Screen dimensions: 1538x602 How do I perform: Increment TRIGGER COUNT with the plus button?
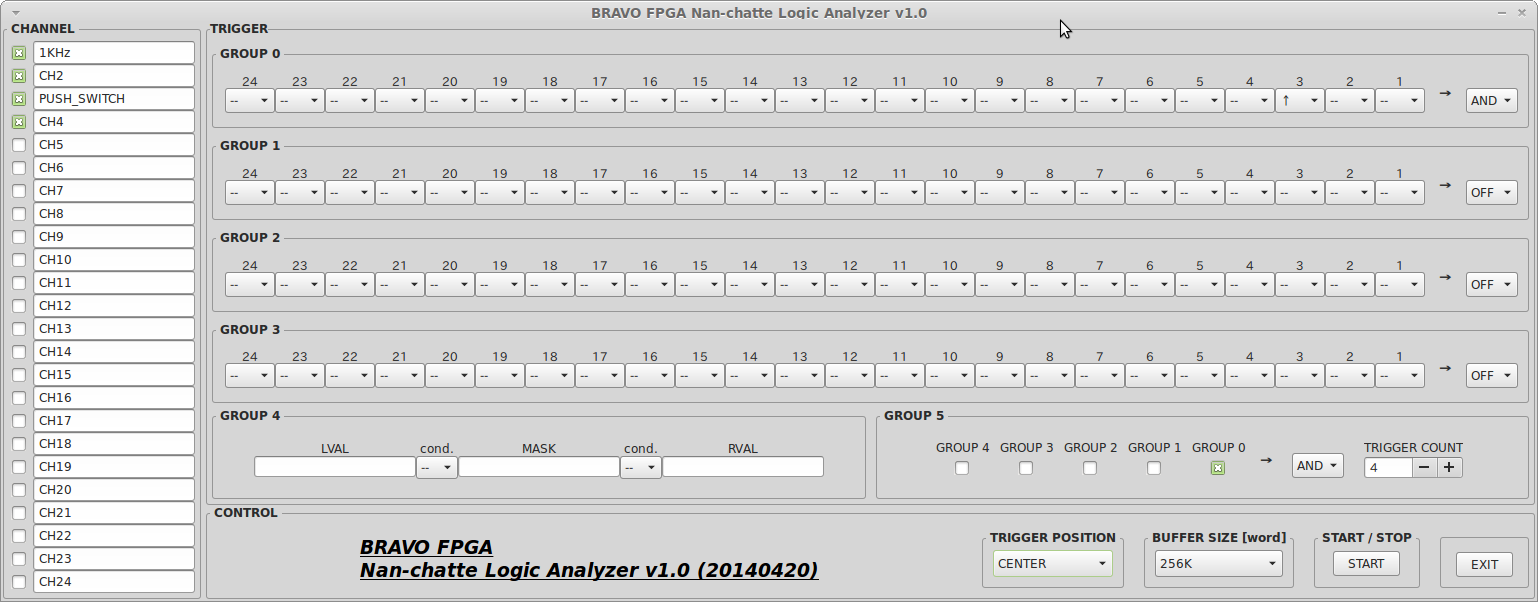pyautogui.click(x=1449, y=466)
